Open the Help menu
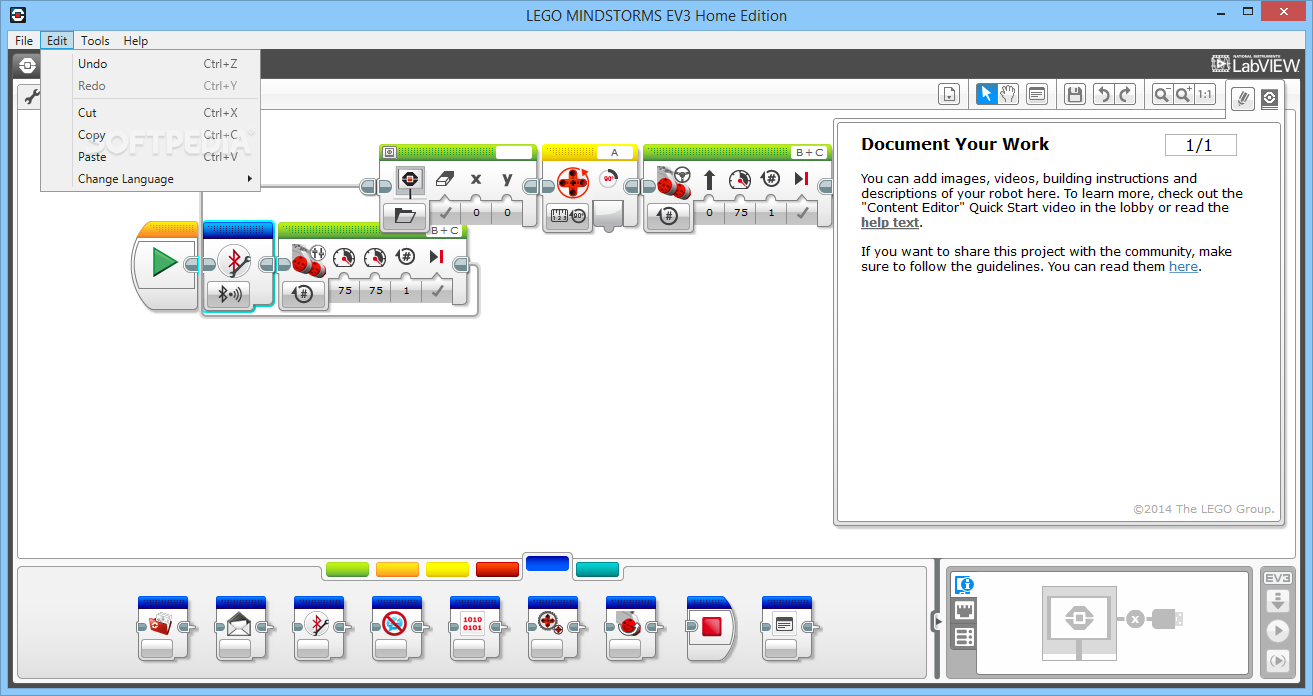The height and width of the screenshot is (696, 1313). click(136, 40)
